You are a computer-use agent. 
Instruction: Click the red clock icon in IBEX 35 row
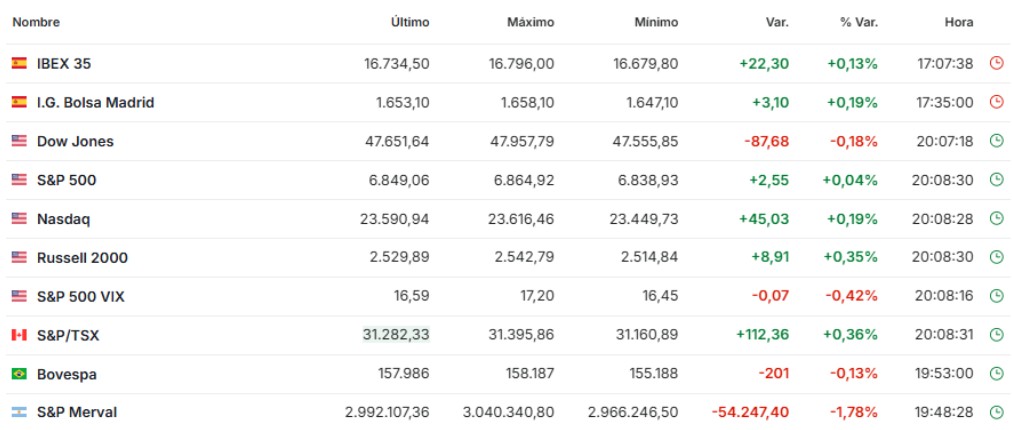click(x=995, y=63)
